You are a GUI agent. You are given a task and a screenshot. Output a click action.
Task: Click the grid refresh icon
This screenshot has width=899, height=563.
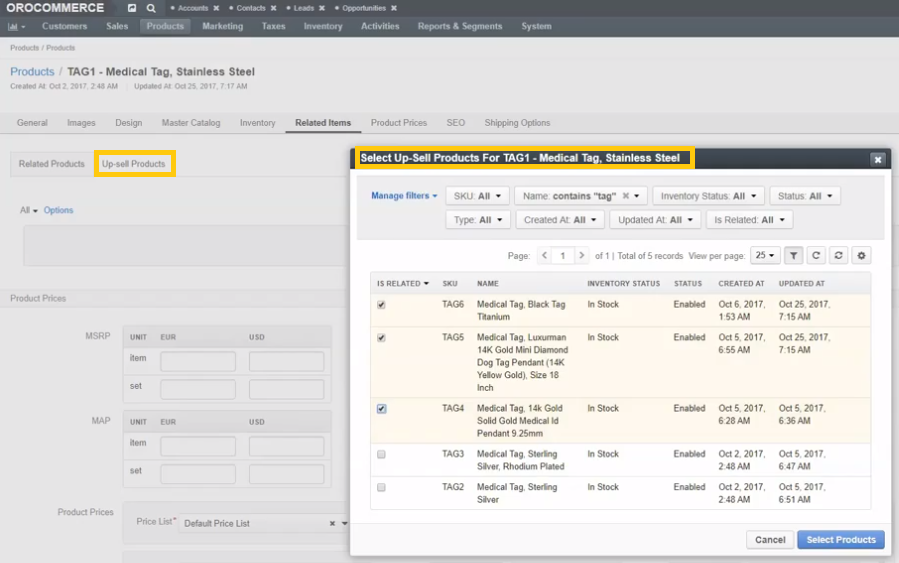tap(816, 255)
